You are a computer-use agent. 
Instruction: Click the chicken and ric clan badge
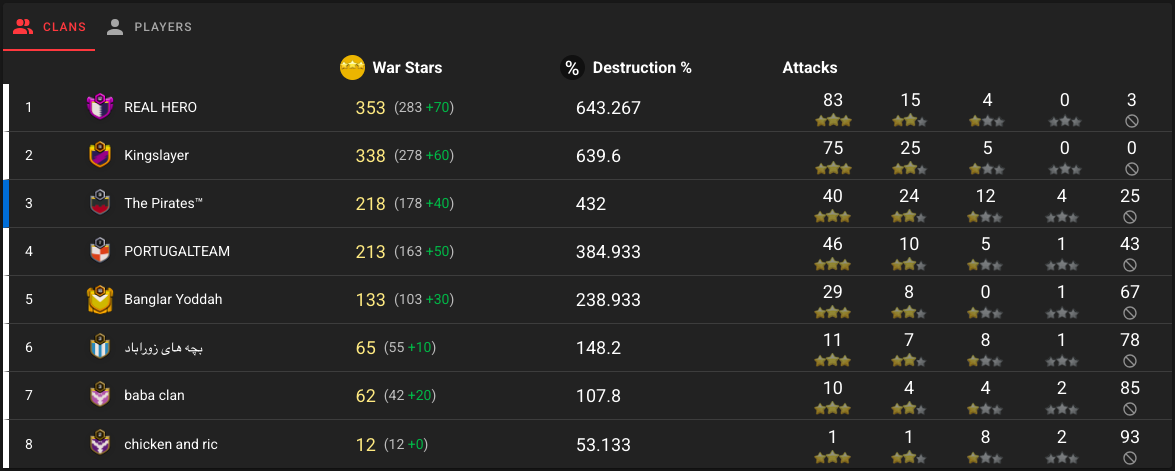99,443
